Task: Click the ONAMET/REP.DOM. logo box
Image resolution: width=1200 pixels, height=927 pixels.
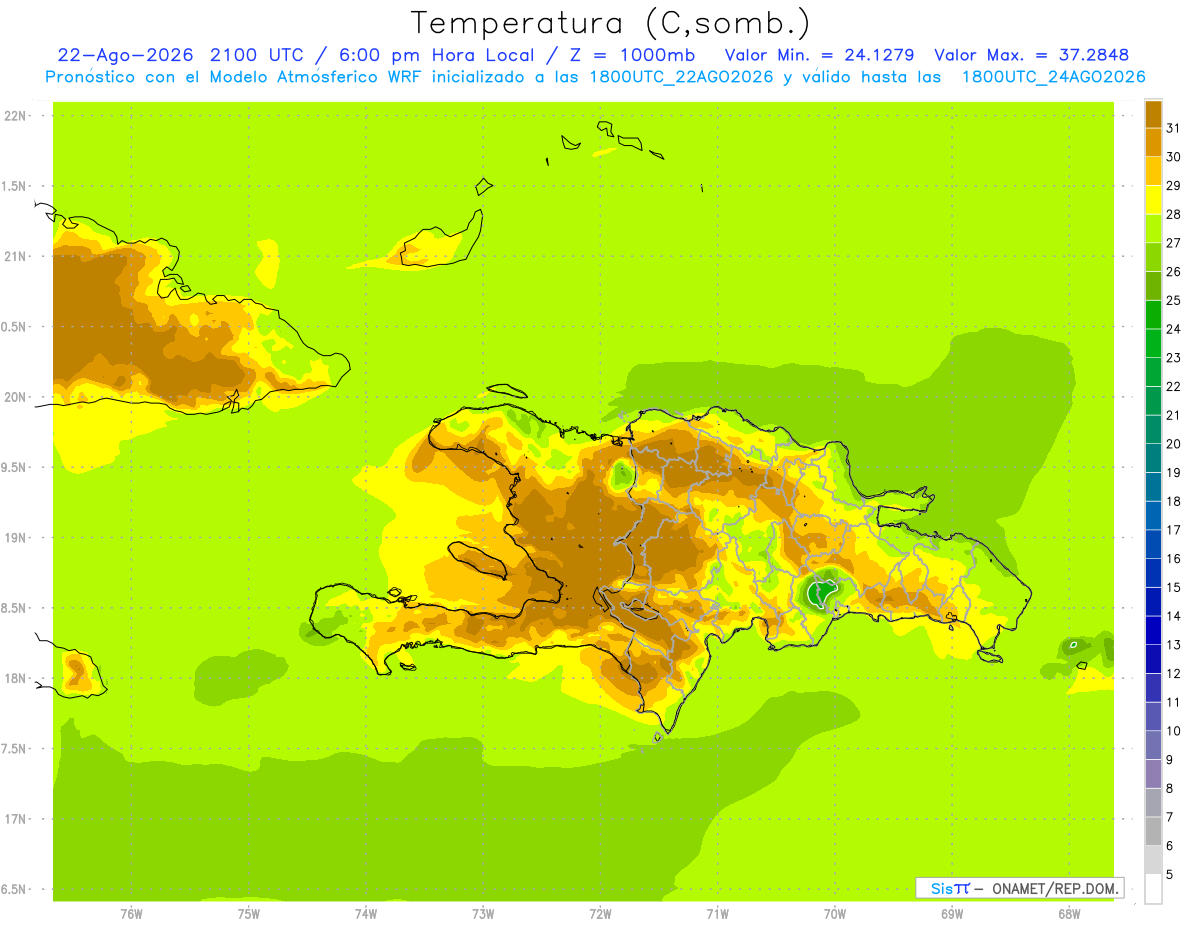Action: tap(1019, 888)
